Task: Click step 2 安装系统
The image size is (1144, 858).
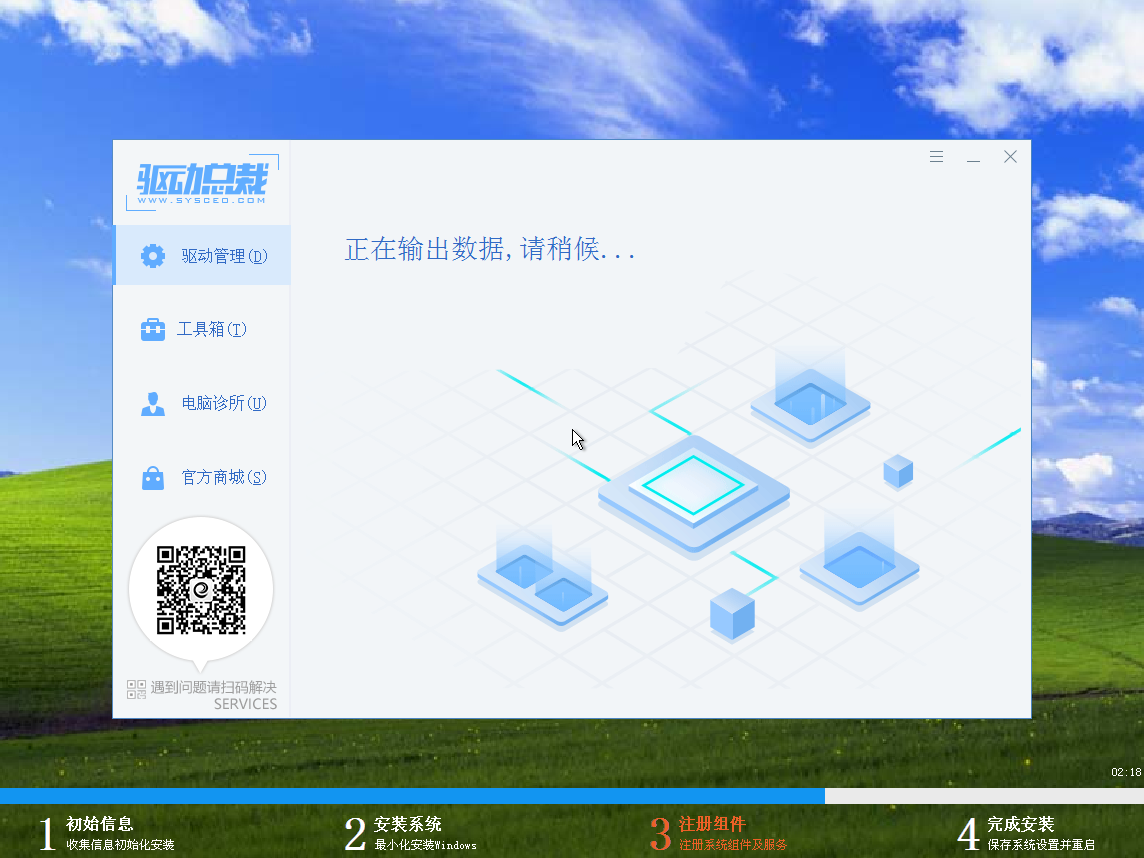Action: pyautogui.click(x=408, y=824)
